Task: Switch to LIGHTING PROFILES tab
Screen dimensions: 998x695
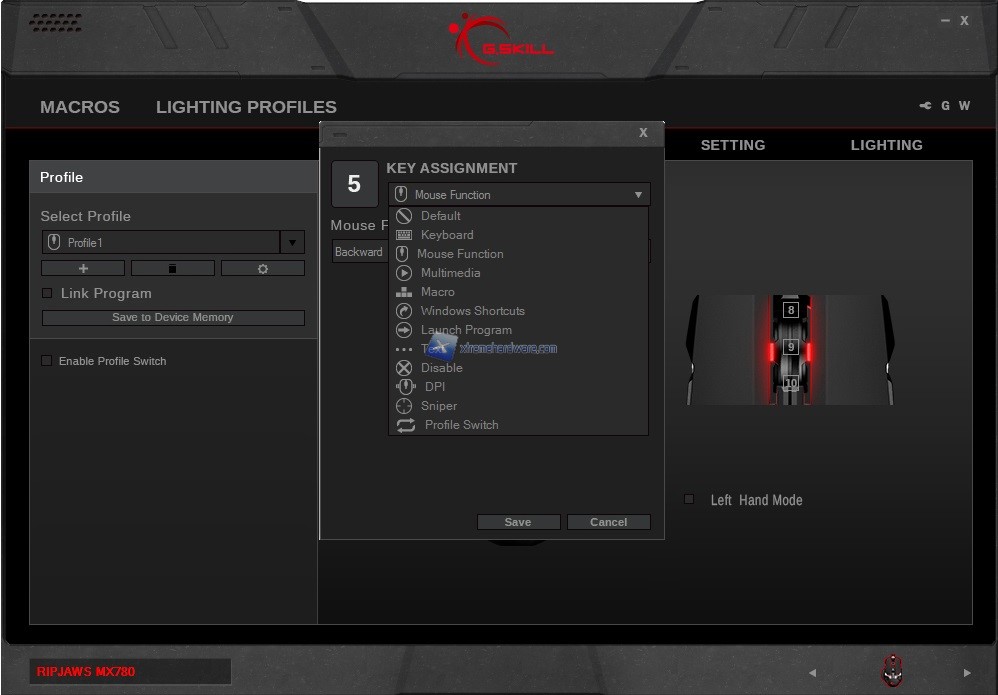Action: (246, 107)
